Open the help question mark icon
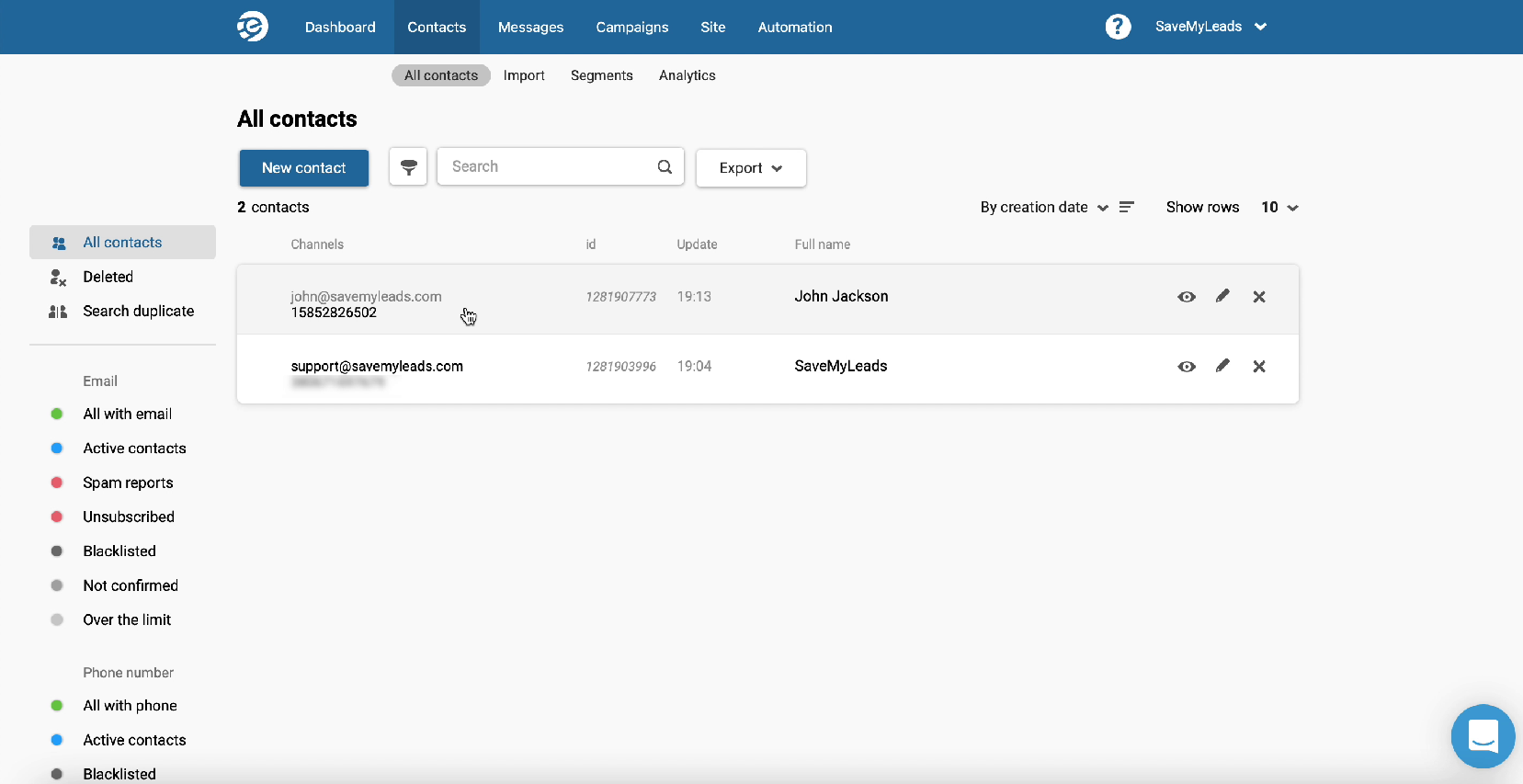Screen dimensions: 1523x784 [1118, 27]
